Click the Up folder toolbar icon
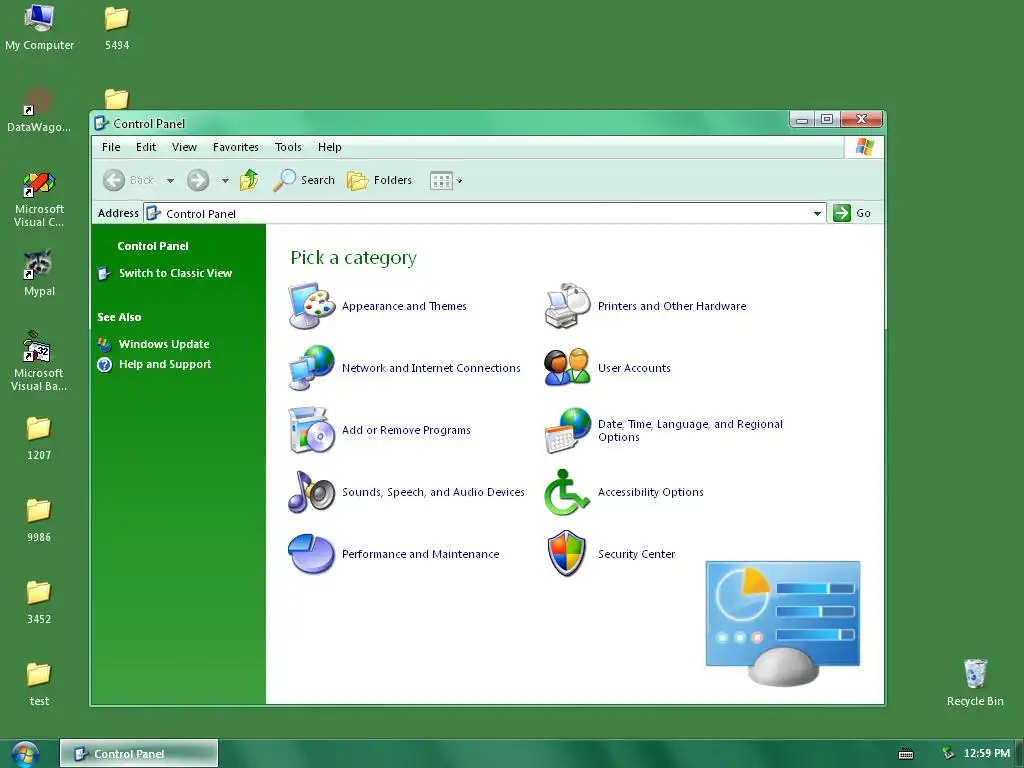This screenshot has height=768, width=1024. (x=249, y=180)
